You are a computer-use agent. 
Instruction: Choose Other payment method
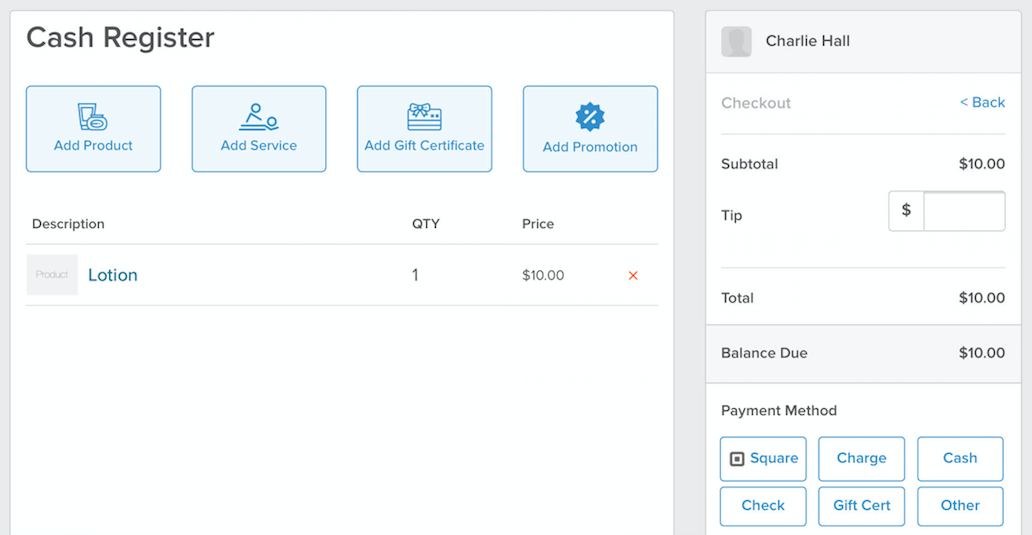(x=960, y=506)
